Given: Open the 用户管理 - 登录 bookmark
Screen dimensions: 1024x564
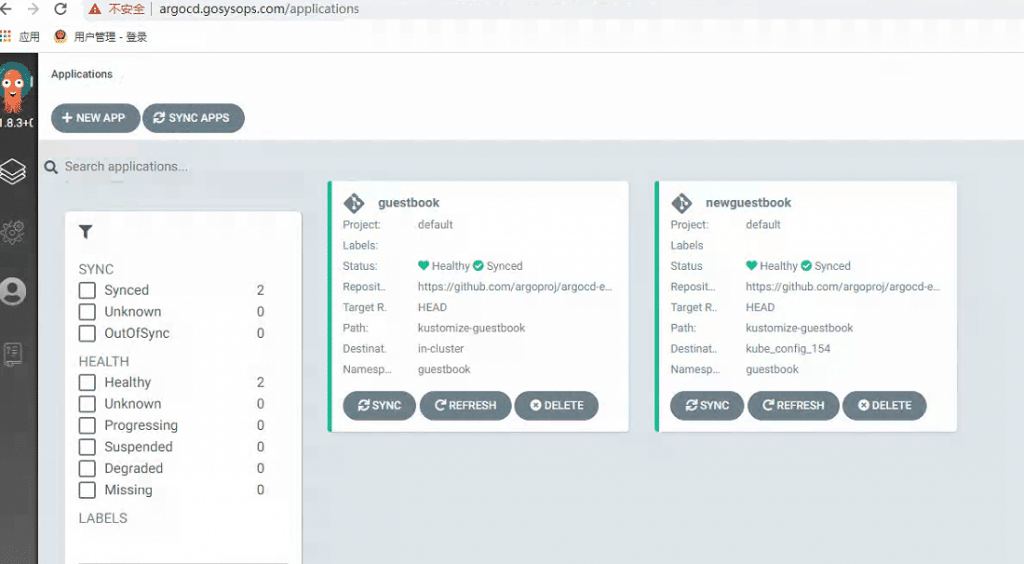Looking at the screenshot, I should [101, 37].
